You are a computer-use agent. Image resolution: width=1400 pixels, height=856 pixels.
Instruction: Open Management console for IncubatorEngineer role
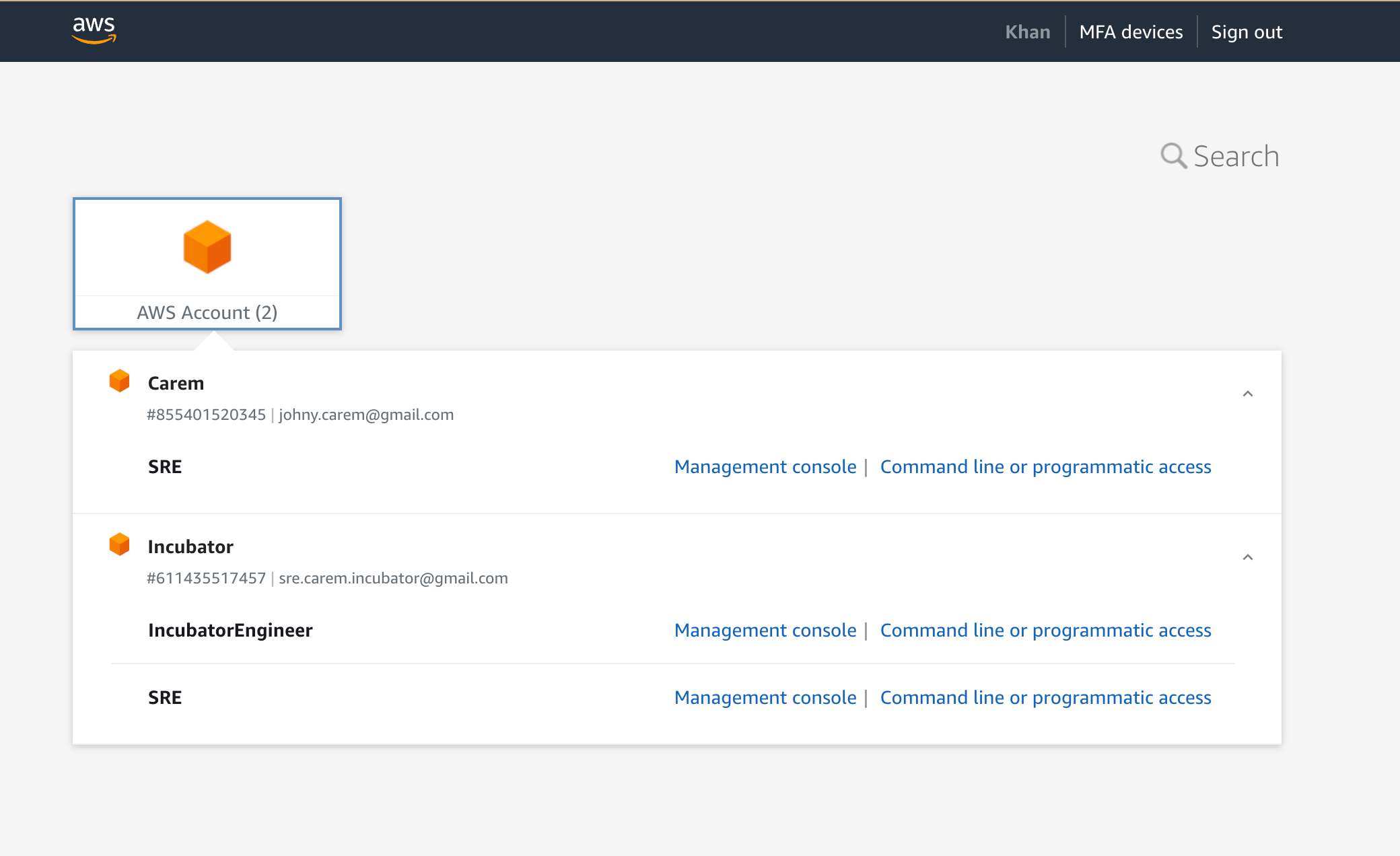coord(765,630)
